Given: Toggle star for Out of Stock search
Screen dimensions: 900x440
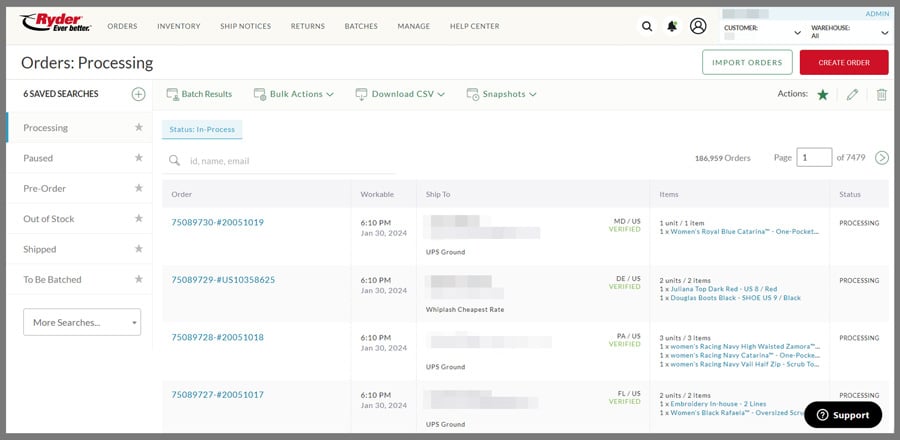Looking at the screenshot, I should 139,219.
